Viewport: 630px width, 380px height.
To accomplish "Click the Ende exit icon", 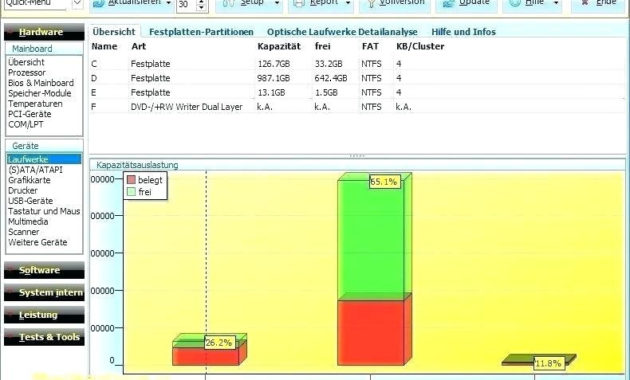I will 585,3.
